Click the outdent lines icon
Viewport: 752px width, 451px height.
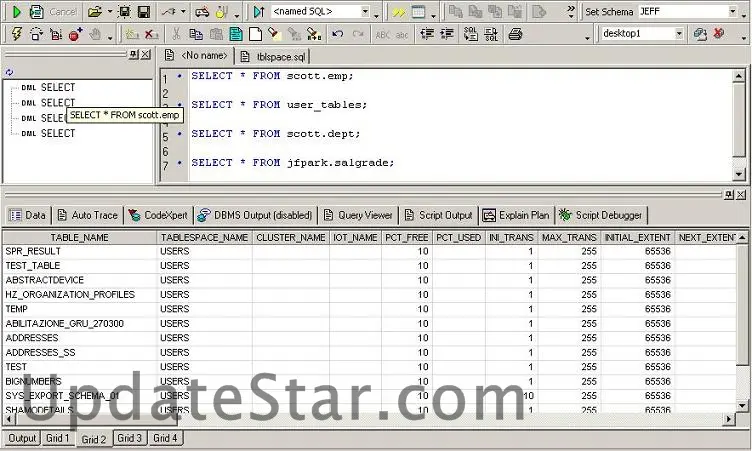[x=427, y=34]
